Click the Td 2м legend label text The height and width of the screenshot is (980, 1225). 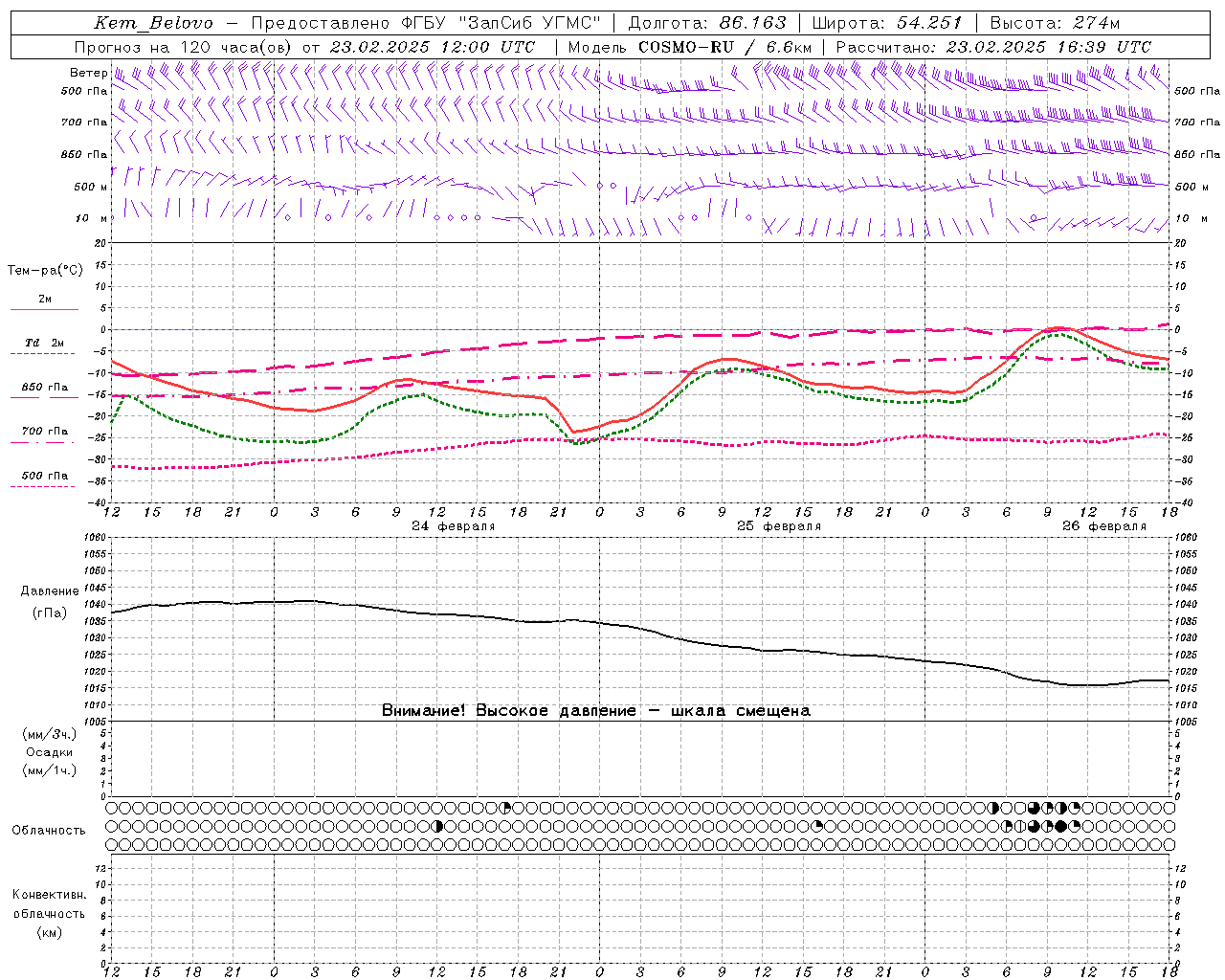pyautogui.click(x=45, y=343)
